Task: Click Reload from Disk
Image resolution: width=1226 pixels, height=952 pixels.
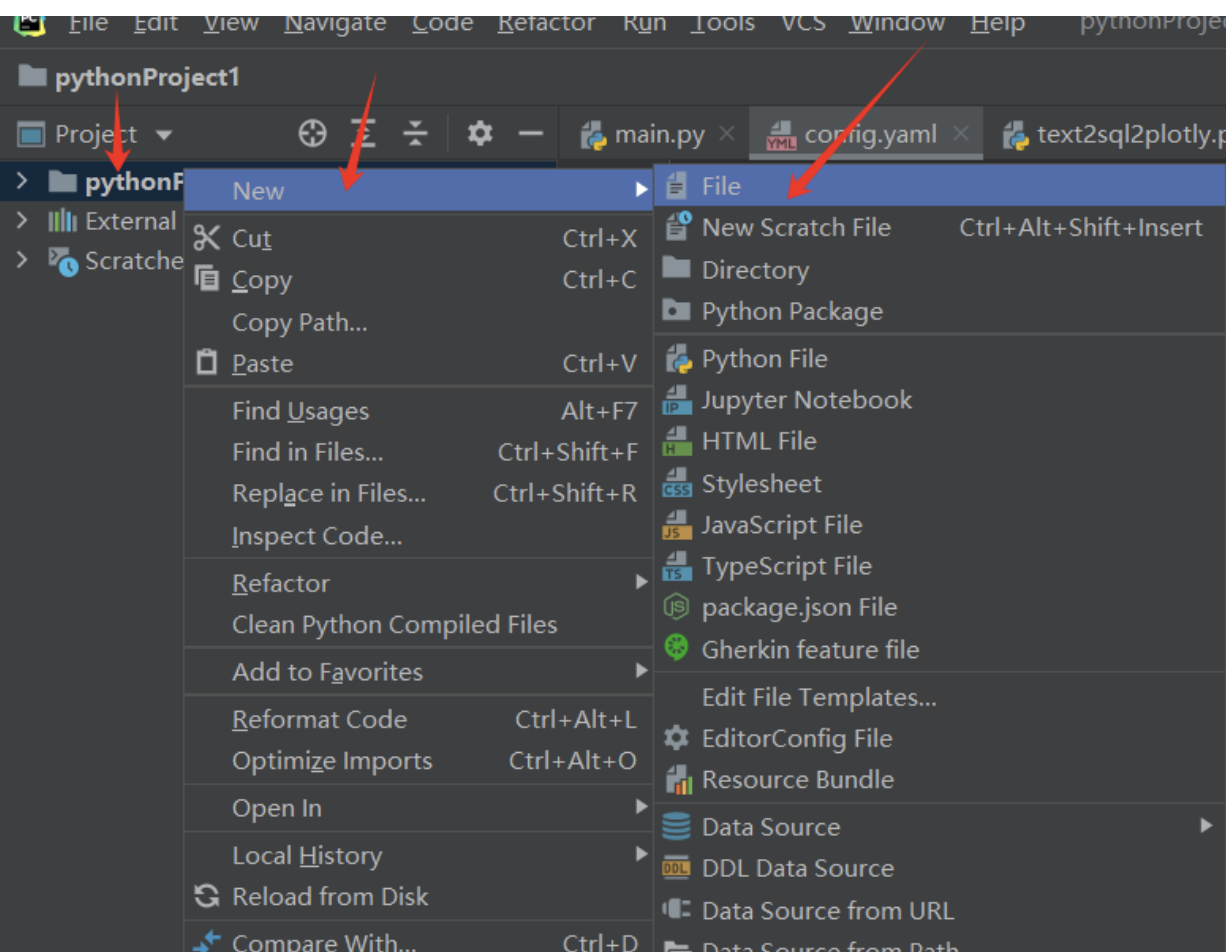Action: point(329,897)
